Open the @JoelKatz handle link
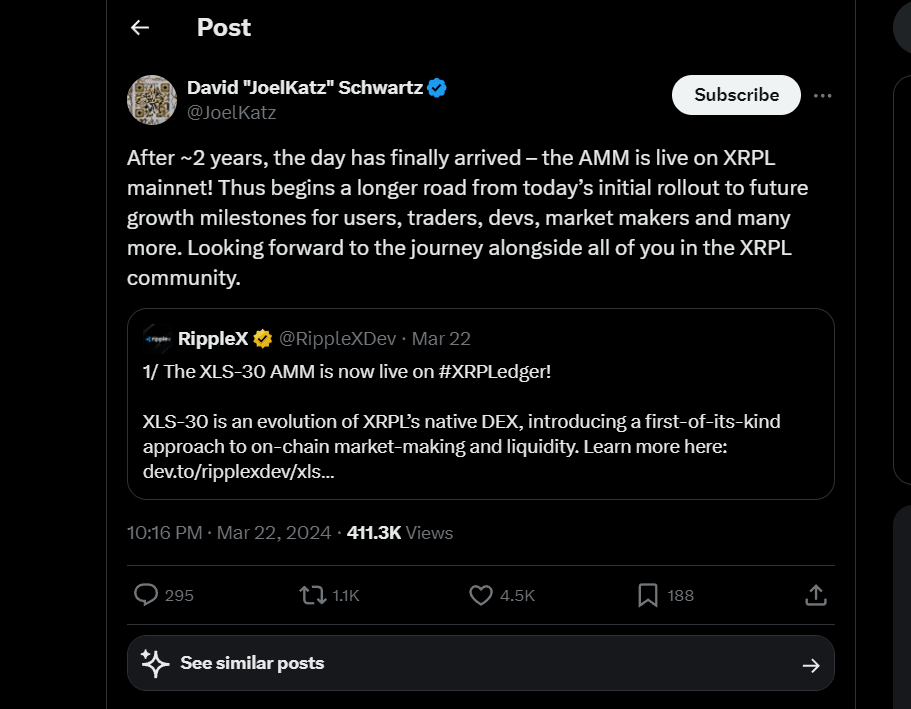This screenshot has height=709, width=911. 231,112
